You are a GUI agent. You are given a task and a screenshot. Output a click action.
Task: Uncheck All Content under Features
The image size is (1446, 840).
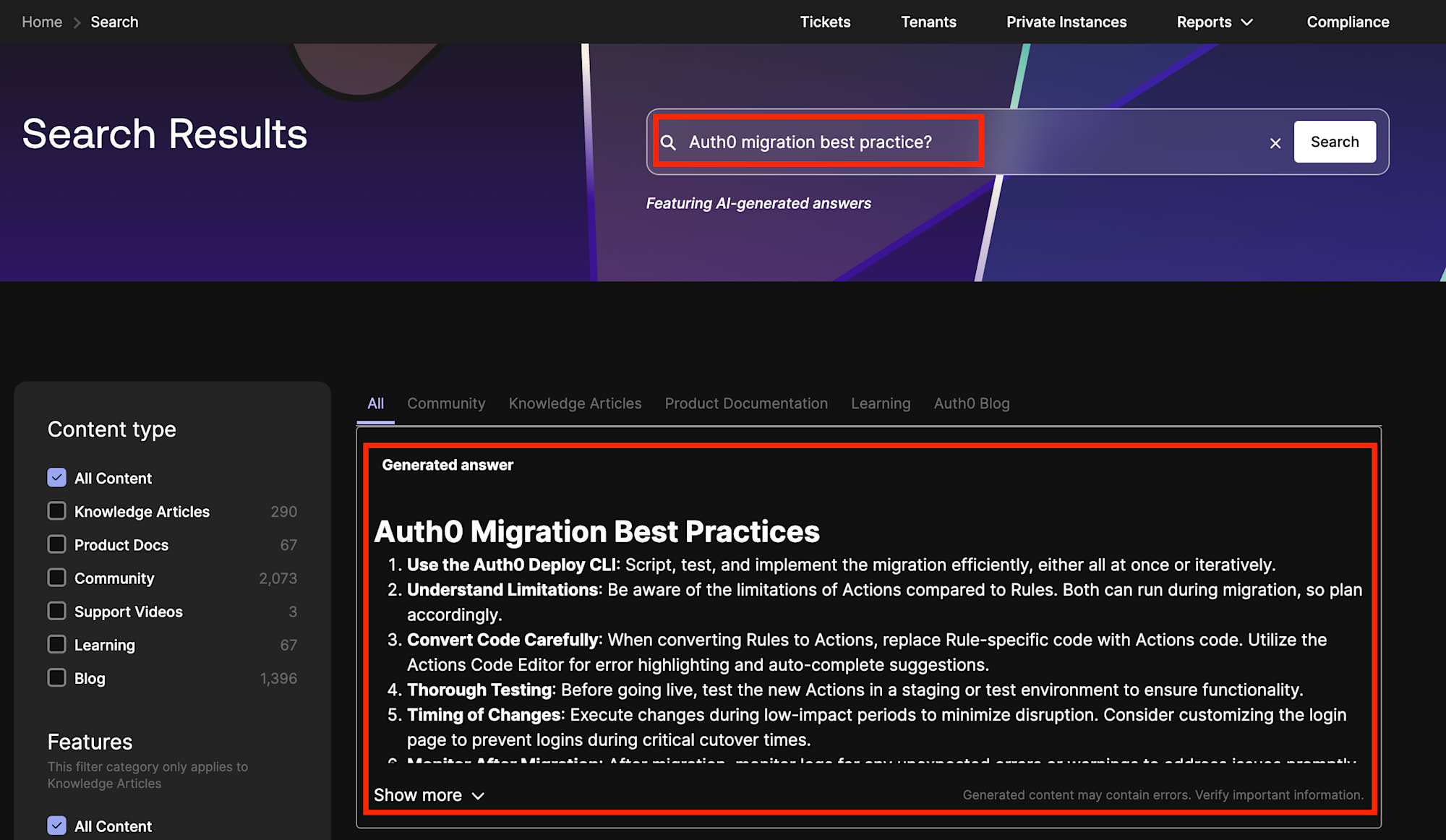tap(56, 826)
